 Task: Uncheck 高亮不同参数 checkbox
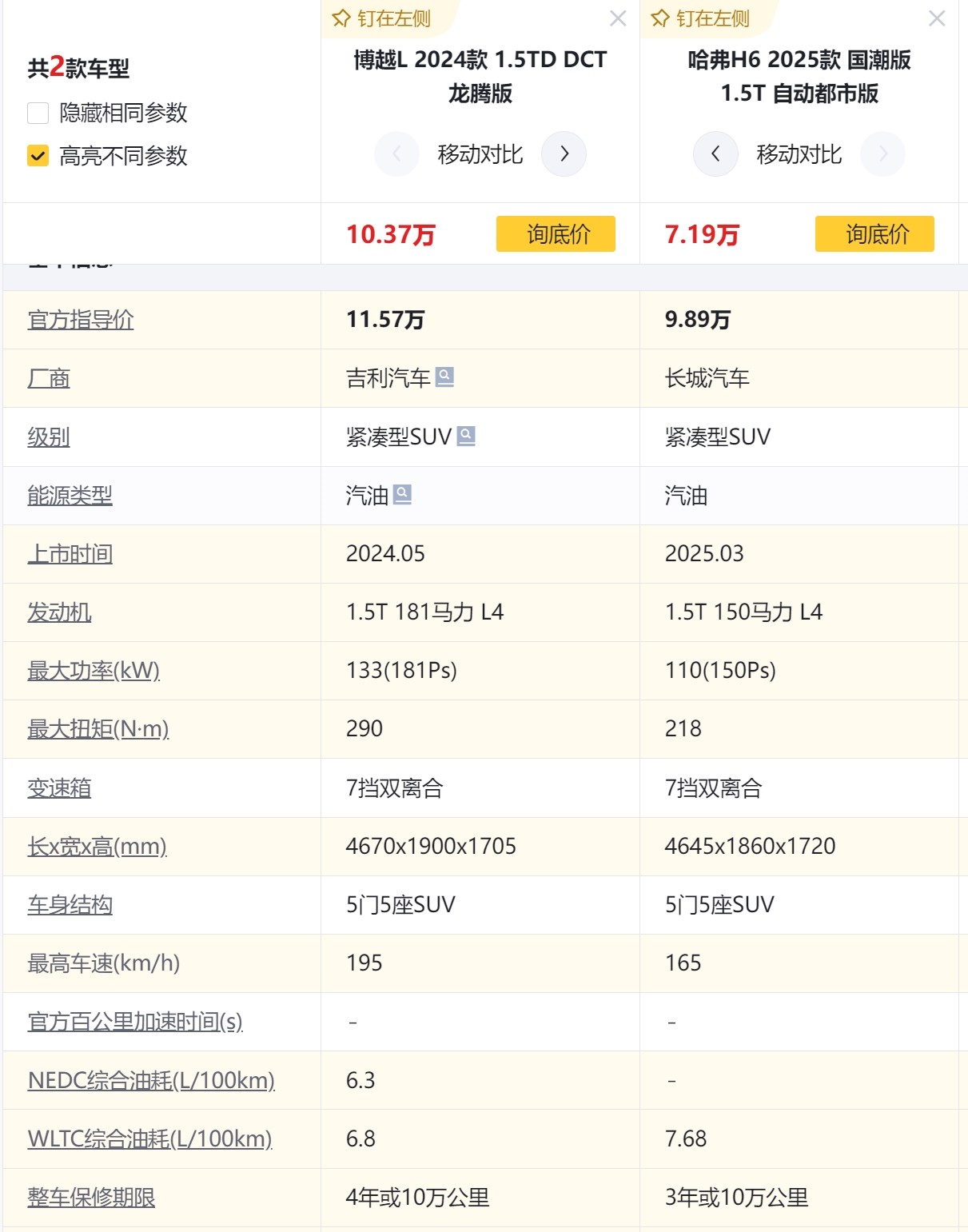pos(38,155)
